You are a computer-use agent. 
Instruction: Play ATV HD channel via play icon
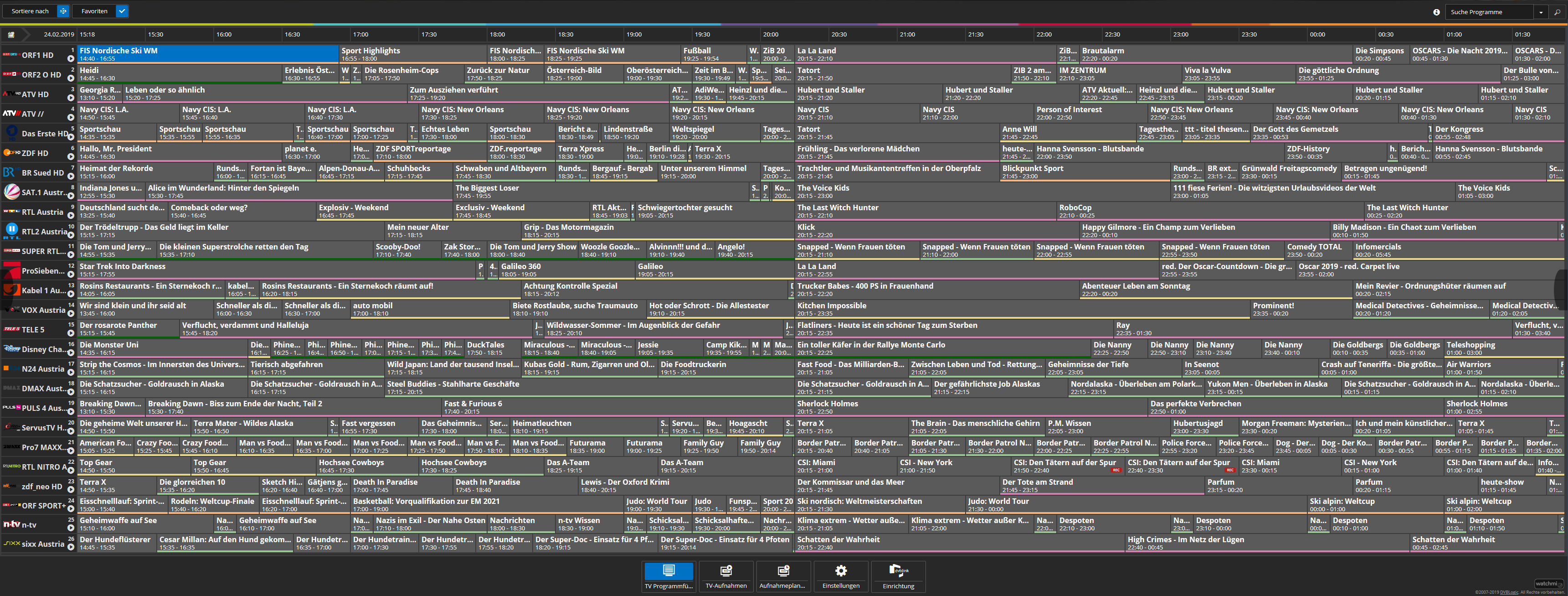[x=71, y=98]
